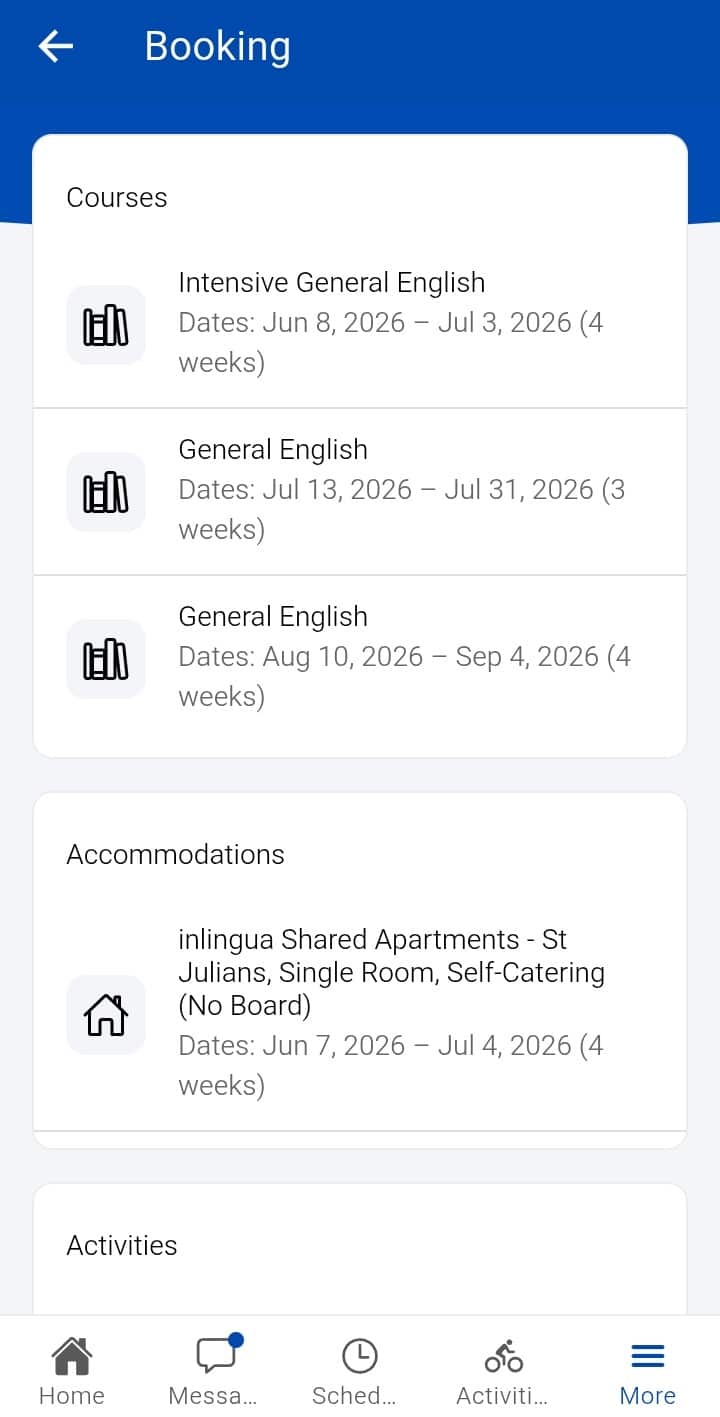Select General English Aug 10 – Sep 4 course
The image size is (720, 1417).
pyautogui.click(x=360, y=659)
